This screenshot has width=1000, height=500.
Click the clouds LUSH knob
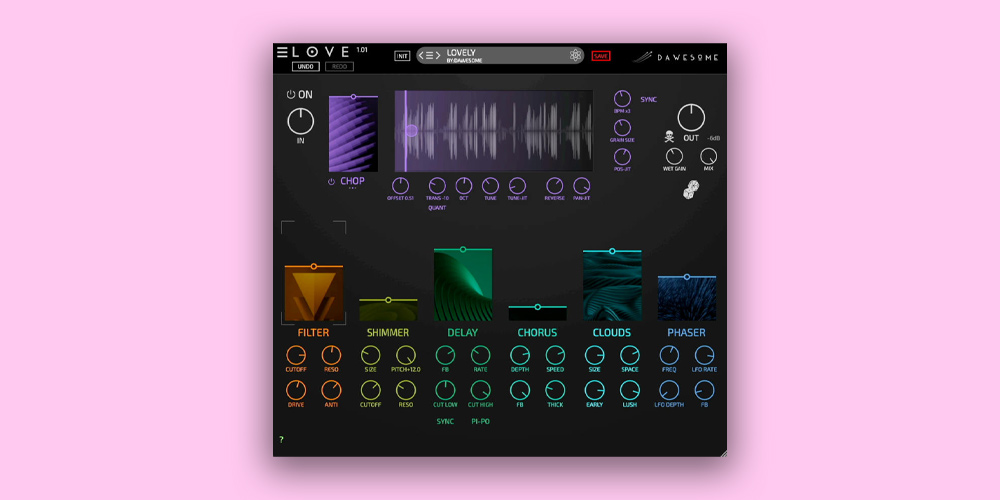click(630, 390)
